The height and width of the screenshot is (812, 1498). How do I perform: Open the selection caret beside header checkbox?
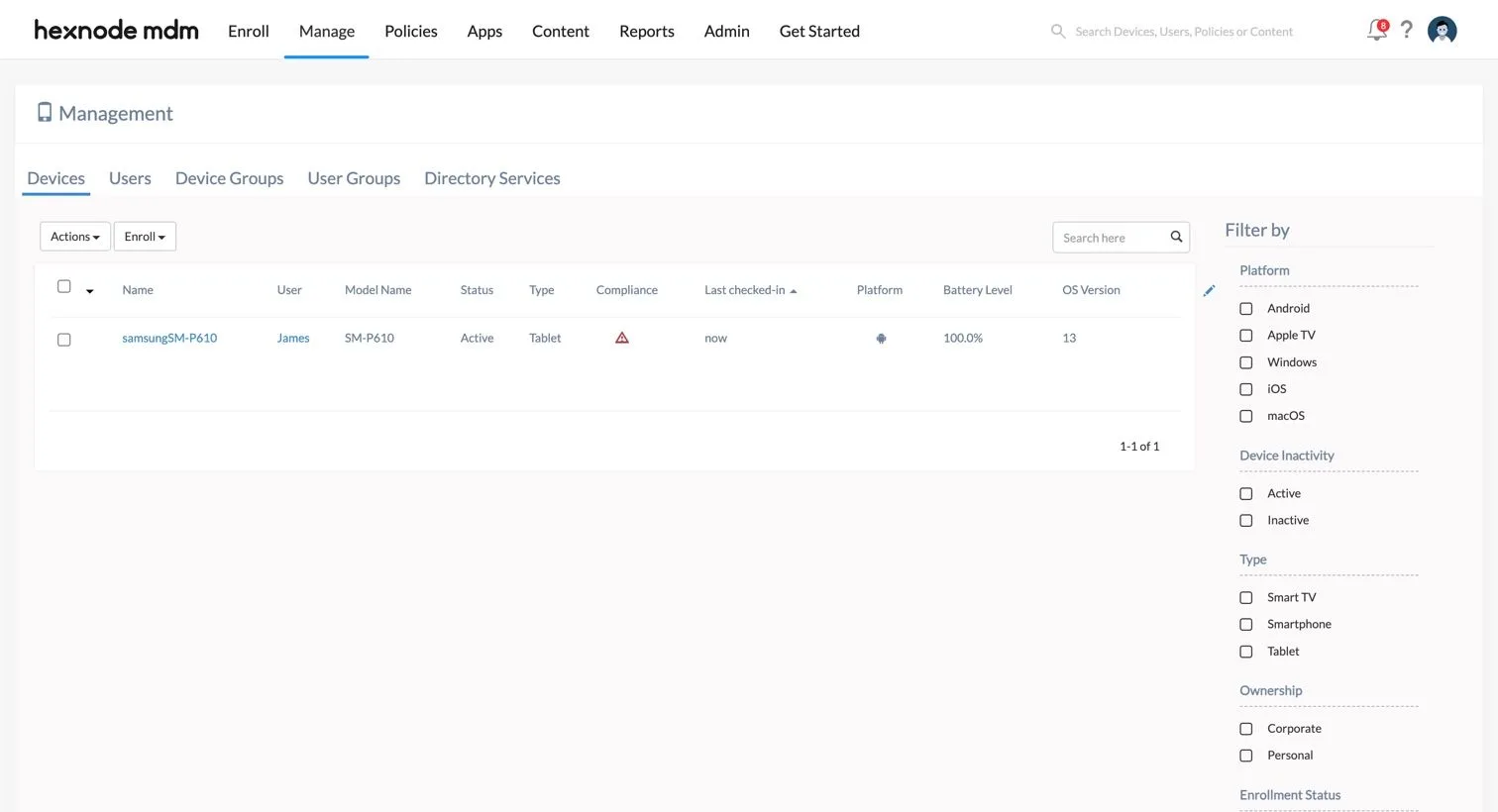click(89, 291)
